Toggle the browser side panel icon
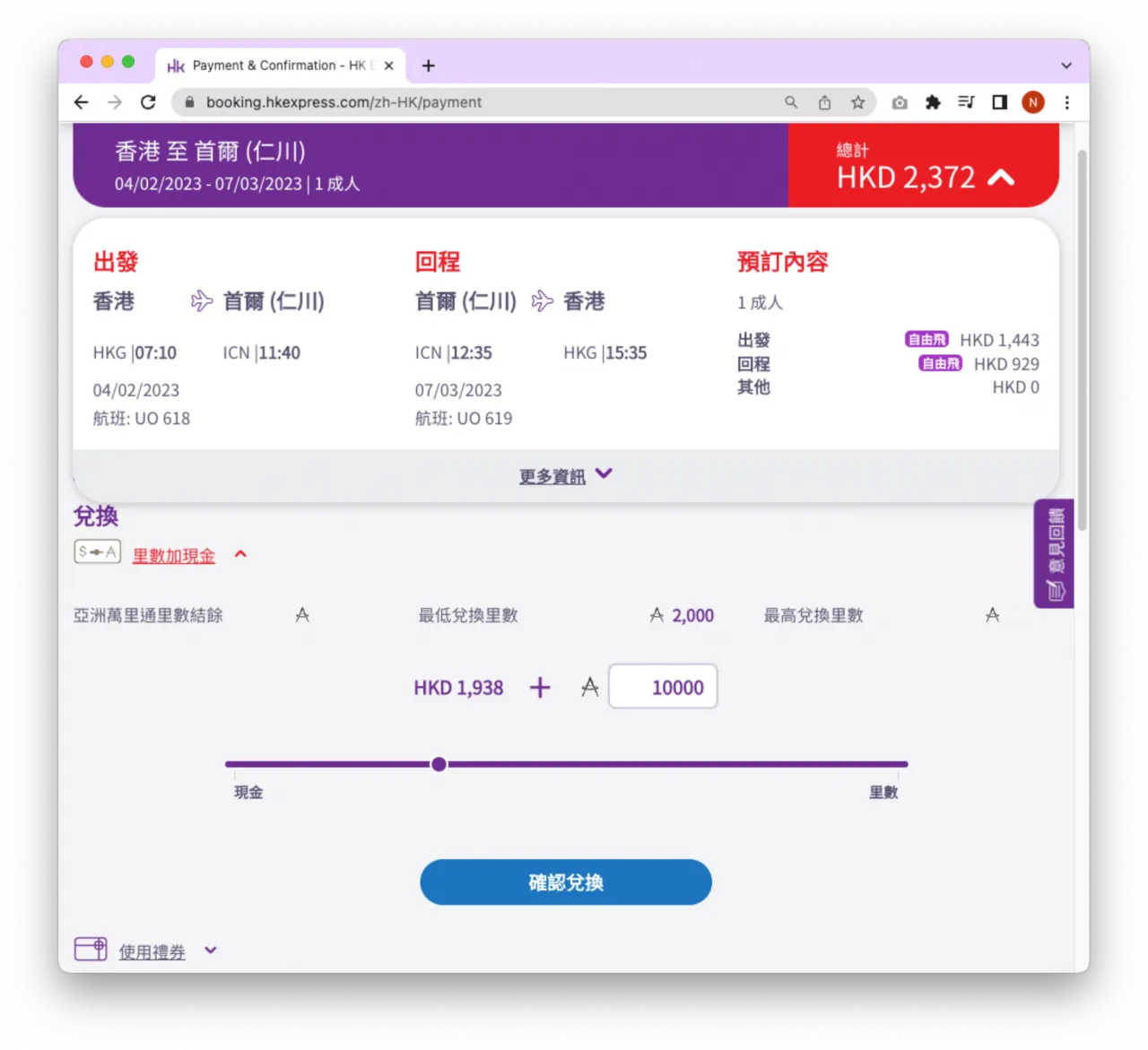 (x=999, y=102)
